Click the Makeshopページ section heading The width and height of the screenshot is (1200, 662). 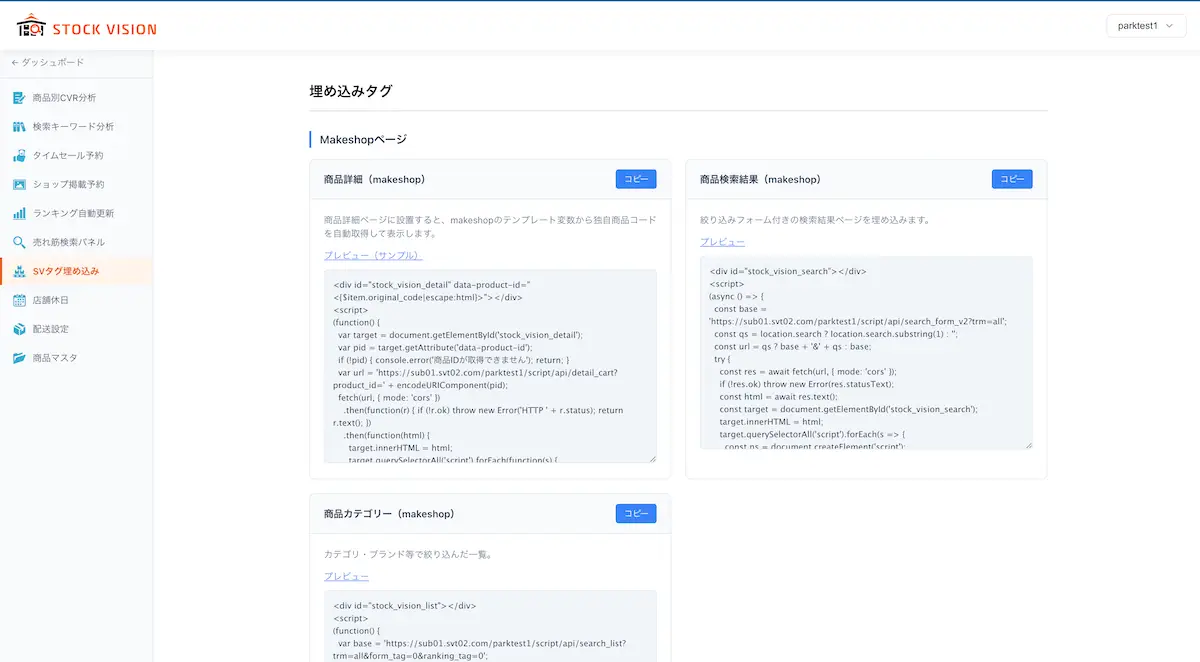(x=363, y=139)
